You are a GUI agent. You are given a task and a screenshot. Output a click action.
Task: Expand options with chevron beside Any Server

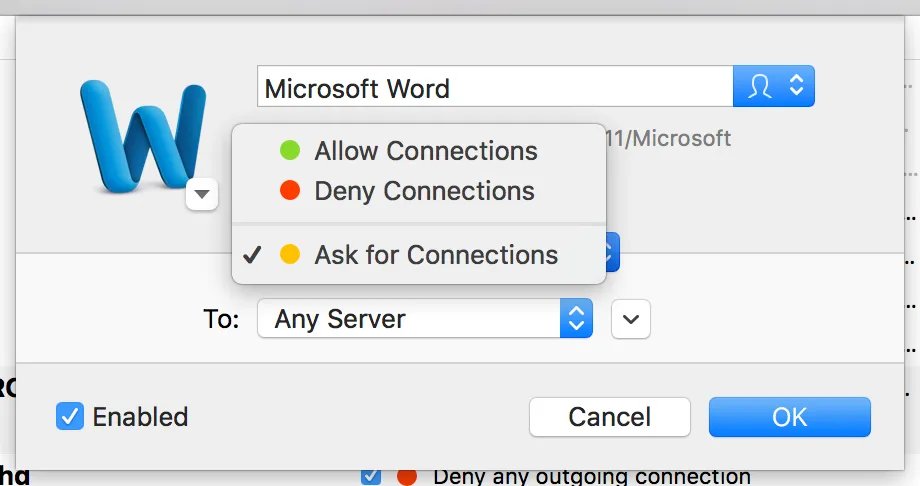[x=631, y=319]
